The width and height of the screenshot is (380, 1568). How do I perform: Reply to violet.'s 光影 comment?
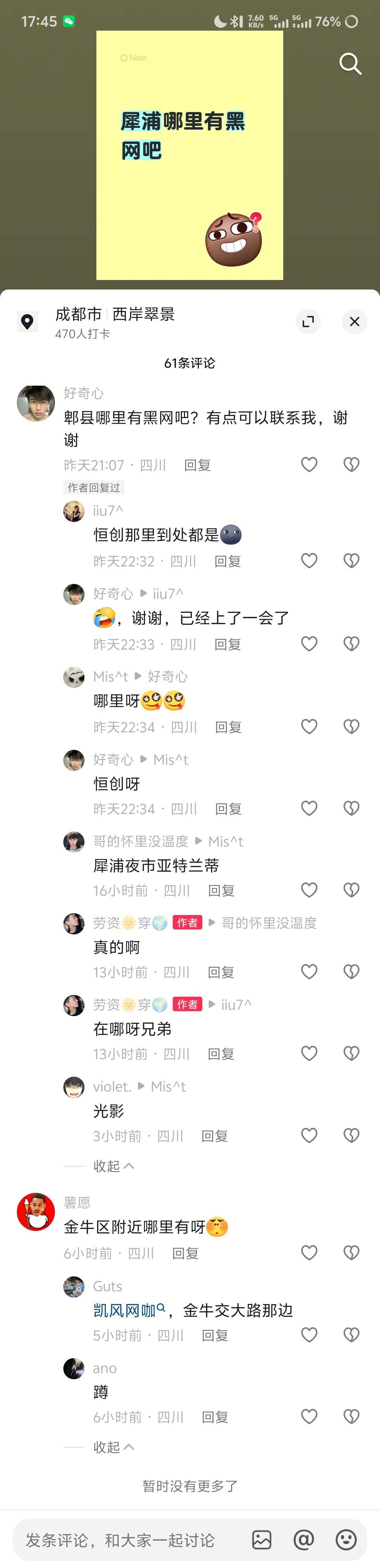pos(215,1136)
